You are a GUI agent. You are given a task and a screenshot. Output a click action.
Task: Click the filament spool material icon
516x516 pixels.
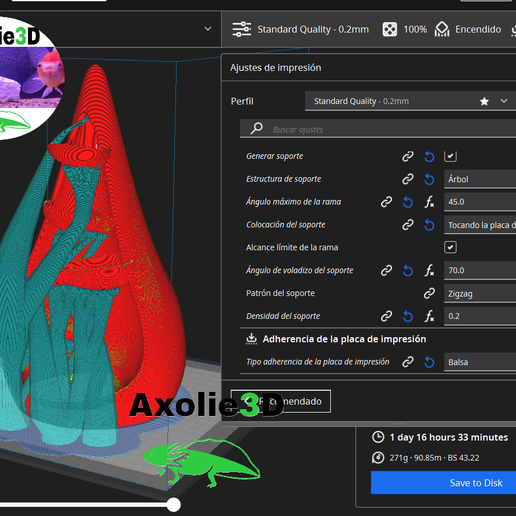coord(378,458)
